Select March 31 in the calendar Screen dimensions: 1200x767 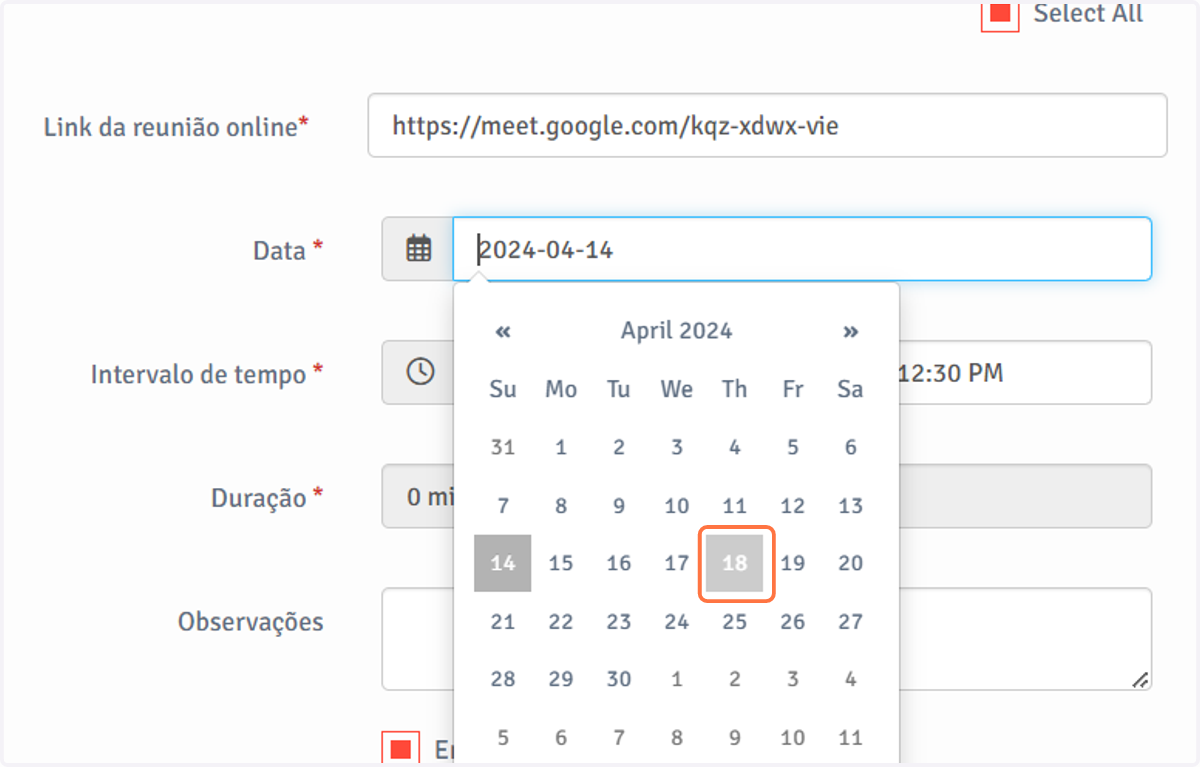(503, 447)
